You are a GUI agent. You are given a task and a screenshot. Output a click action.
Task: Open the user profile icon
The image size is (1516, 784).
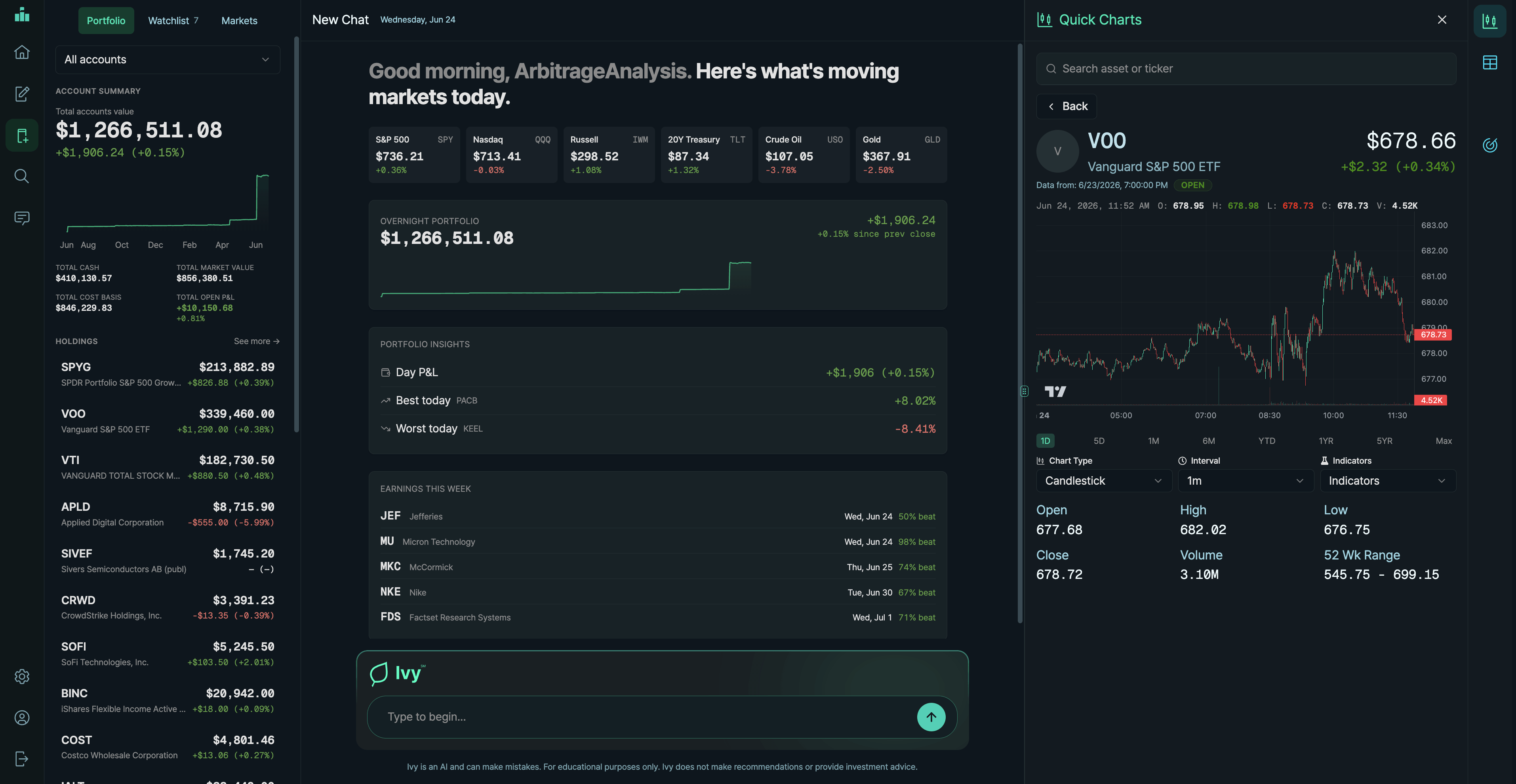pos(22,717)
